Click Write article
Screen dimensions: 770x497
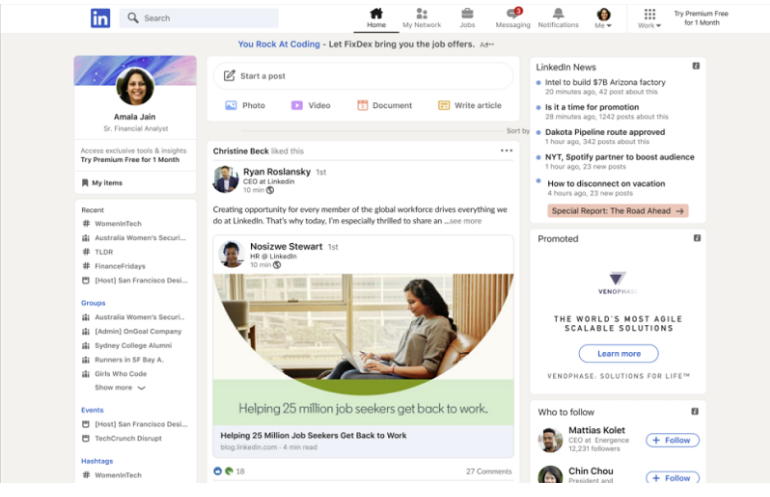tap(469, 106)
